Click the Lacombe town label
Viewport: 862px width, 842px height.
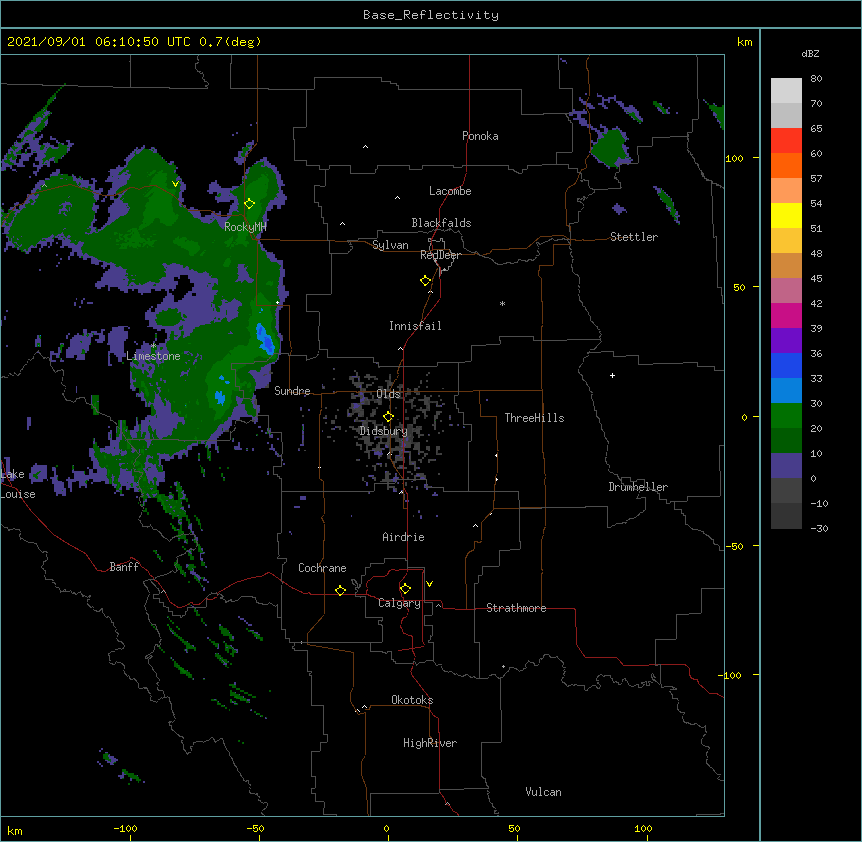pos(450,191)
